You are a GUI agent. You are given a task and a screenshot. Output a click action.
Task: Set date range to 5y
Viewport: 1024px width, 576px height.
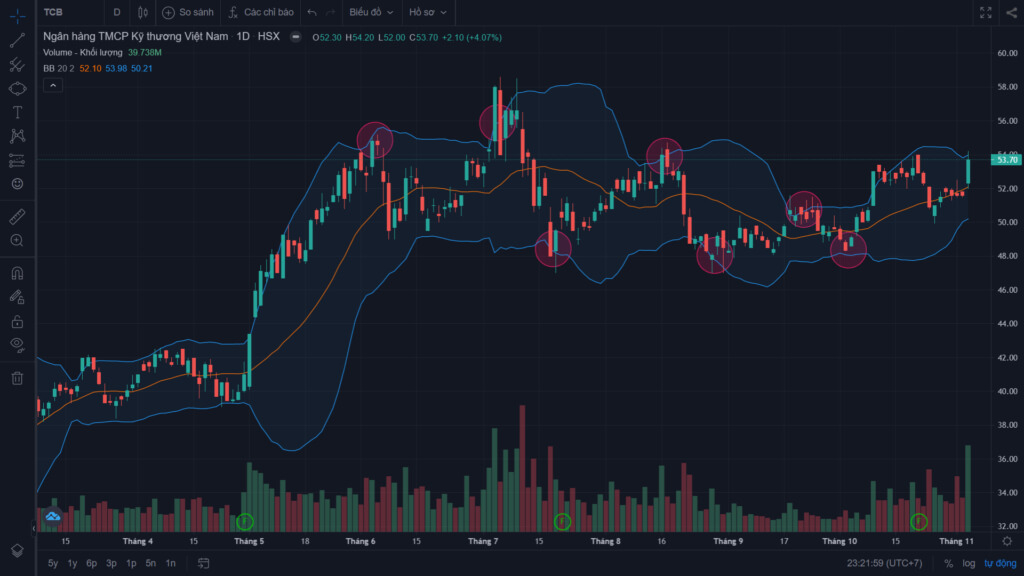click(x=53, y=563)
